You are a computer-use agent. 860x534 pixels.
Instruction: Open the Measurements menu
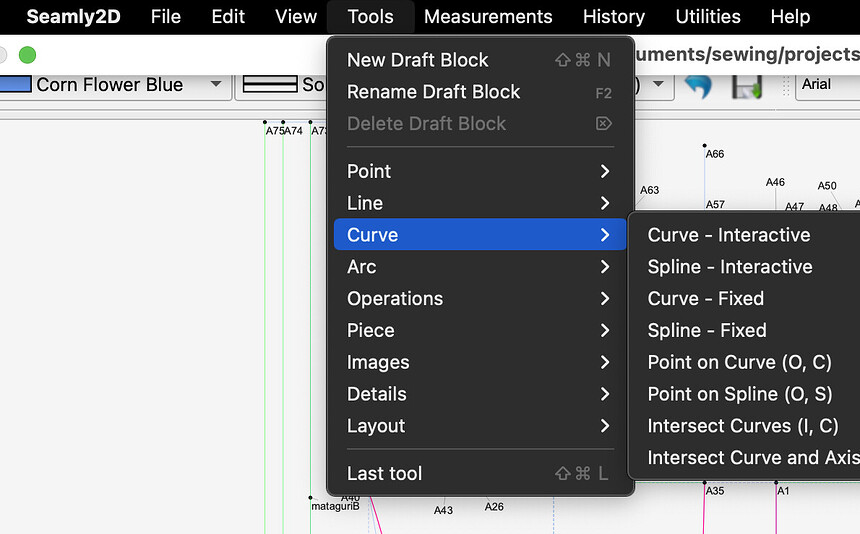pos(488,16)
